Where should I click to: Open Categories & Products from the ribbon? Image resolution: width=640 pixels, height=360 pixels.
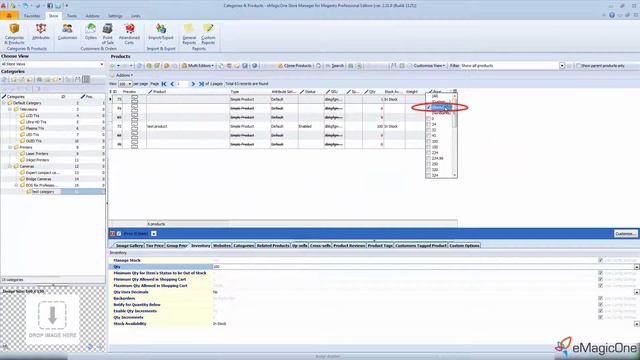pyautogui.click(x=14, y=34)
